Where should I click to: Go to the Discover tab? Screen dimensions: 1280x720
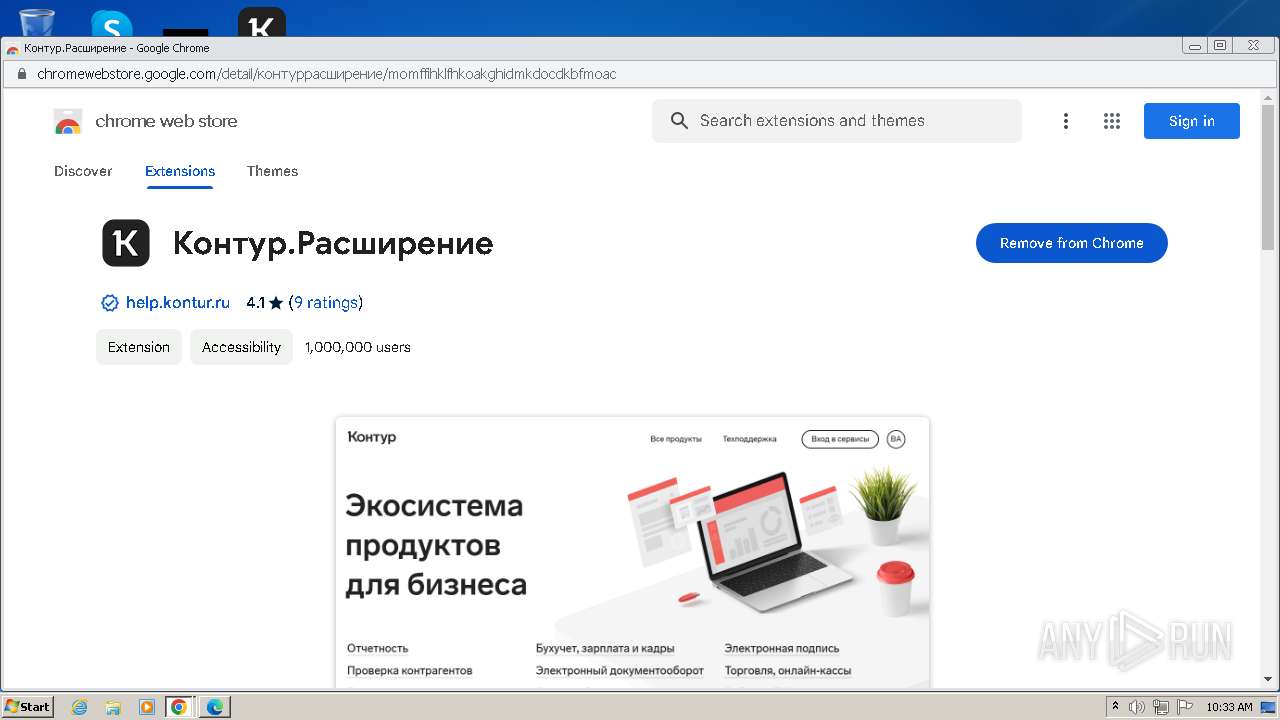click(x=83, y=171)
